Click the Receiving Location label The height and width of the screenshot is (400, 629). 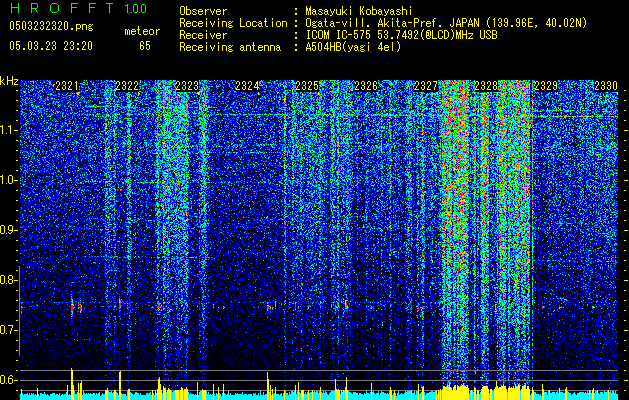click(x=233, y=23)
